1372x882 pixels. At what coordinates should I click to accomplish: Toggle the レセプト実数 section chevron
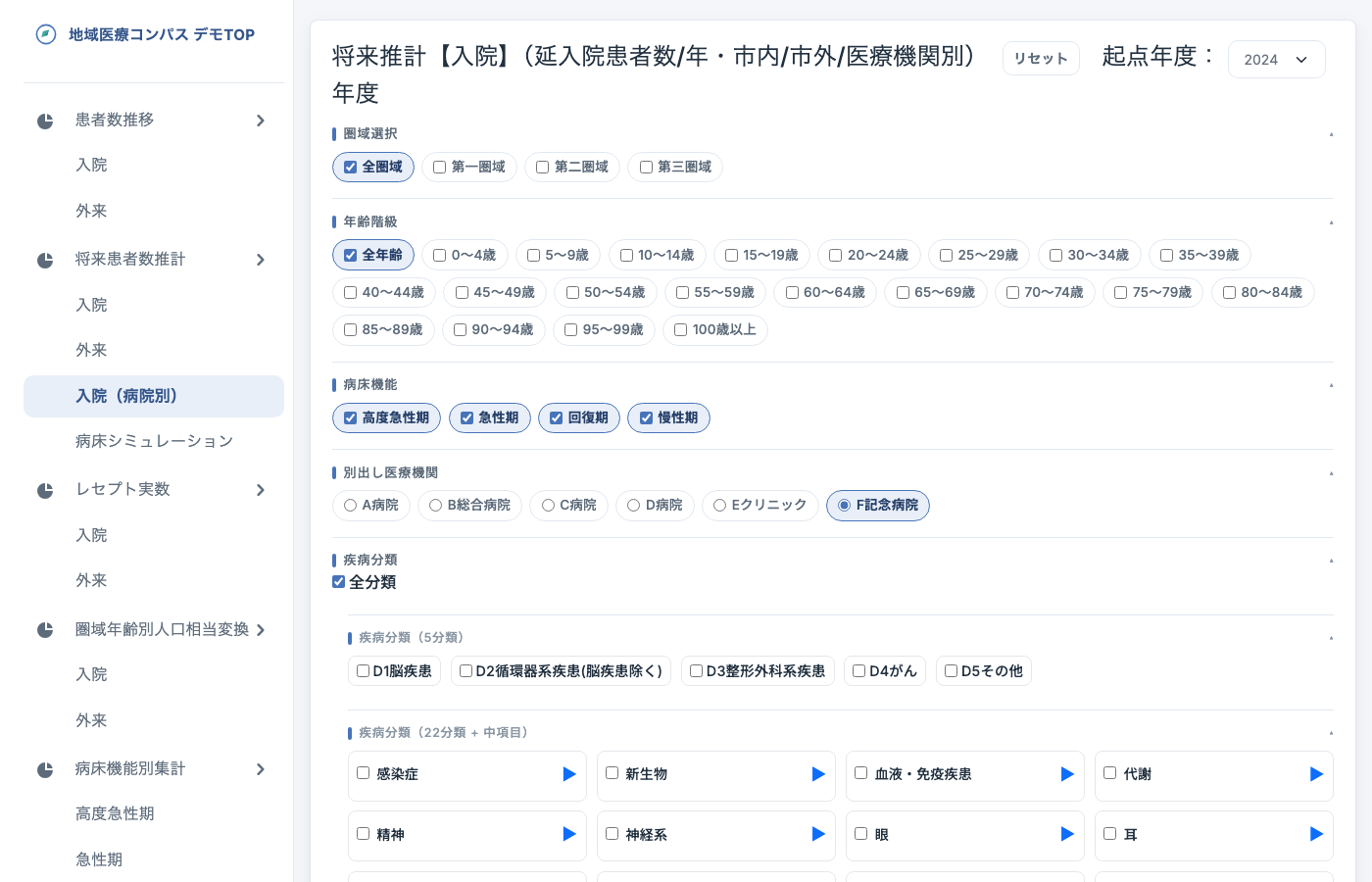pos(261,491)
